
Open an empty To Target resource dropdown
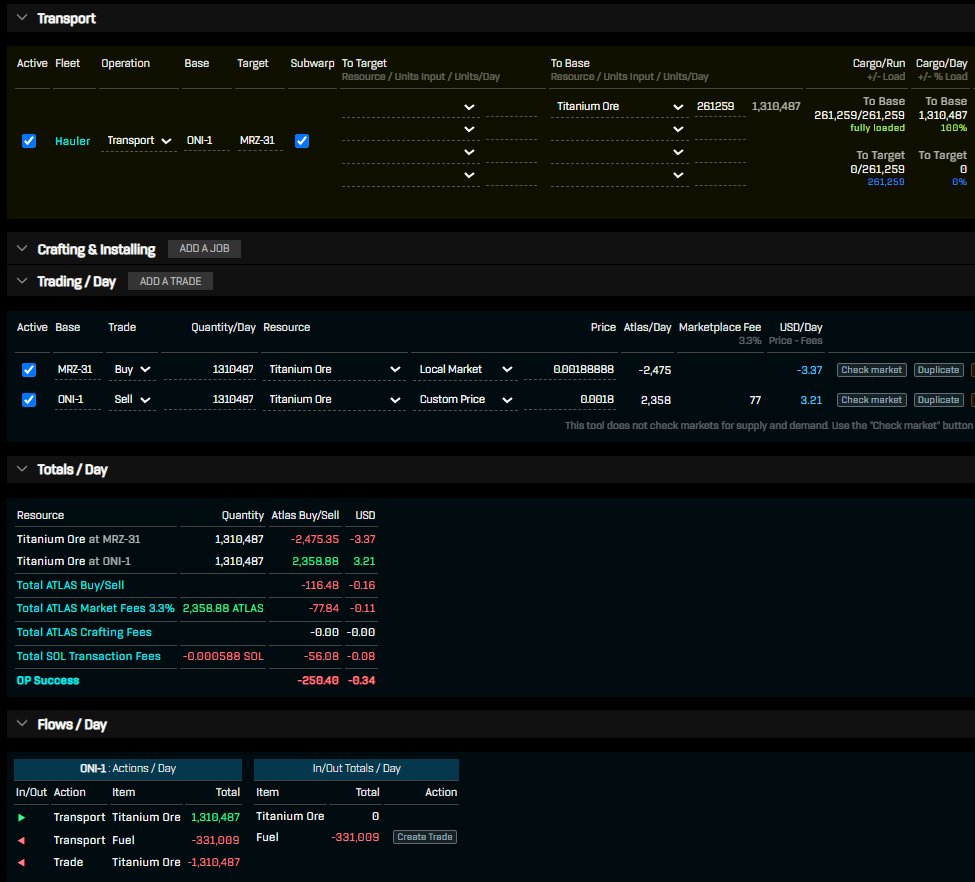click(x=470, y=106)
